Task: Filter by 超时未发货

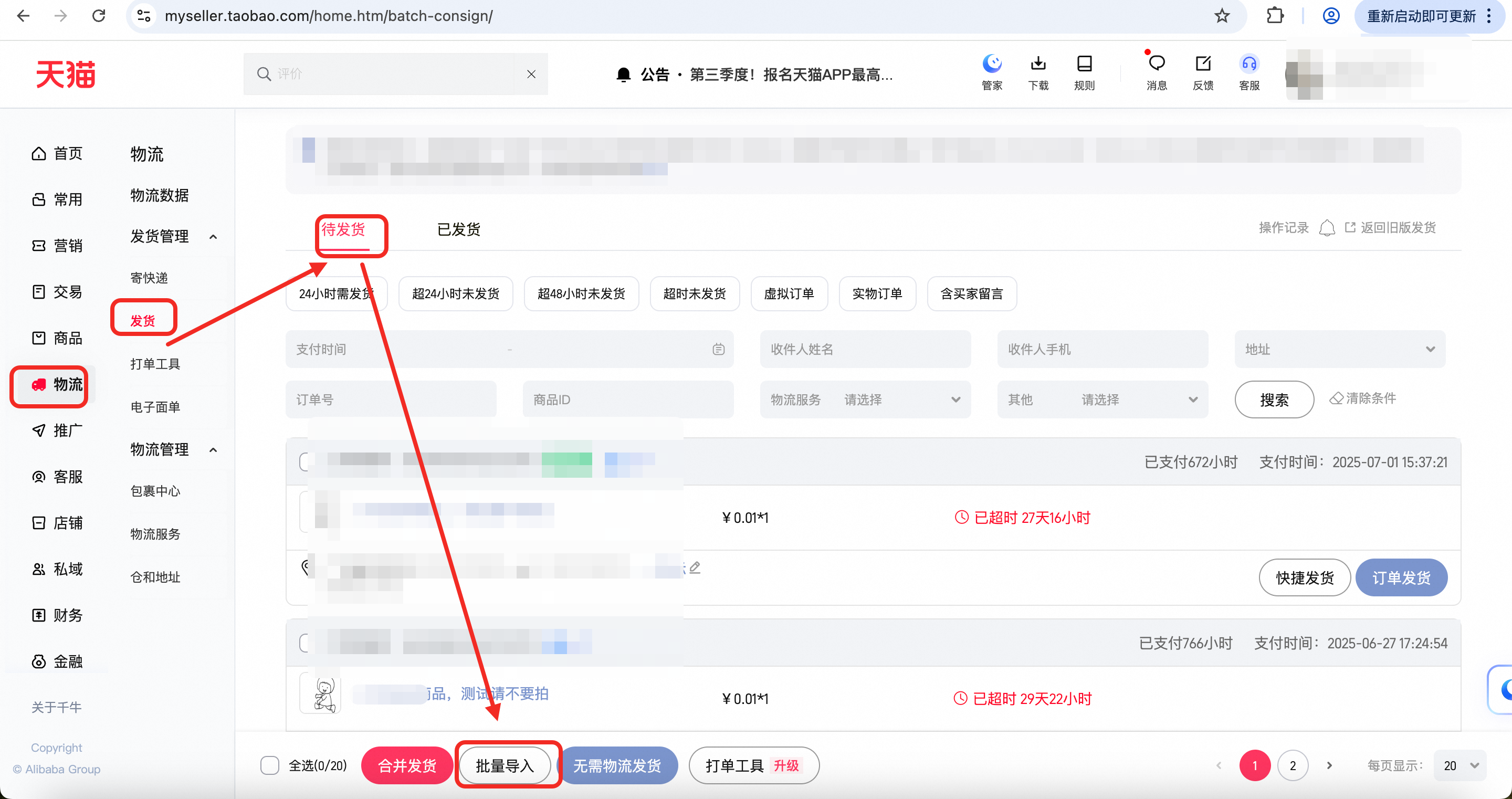Action: (x=695, y=293)
